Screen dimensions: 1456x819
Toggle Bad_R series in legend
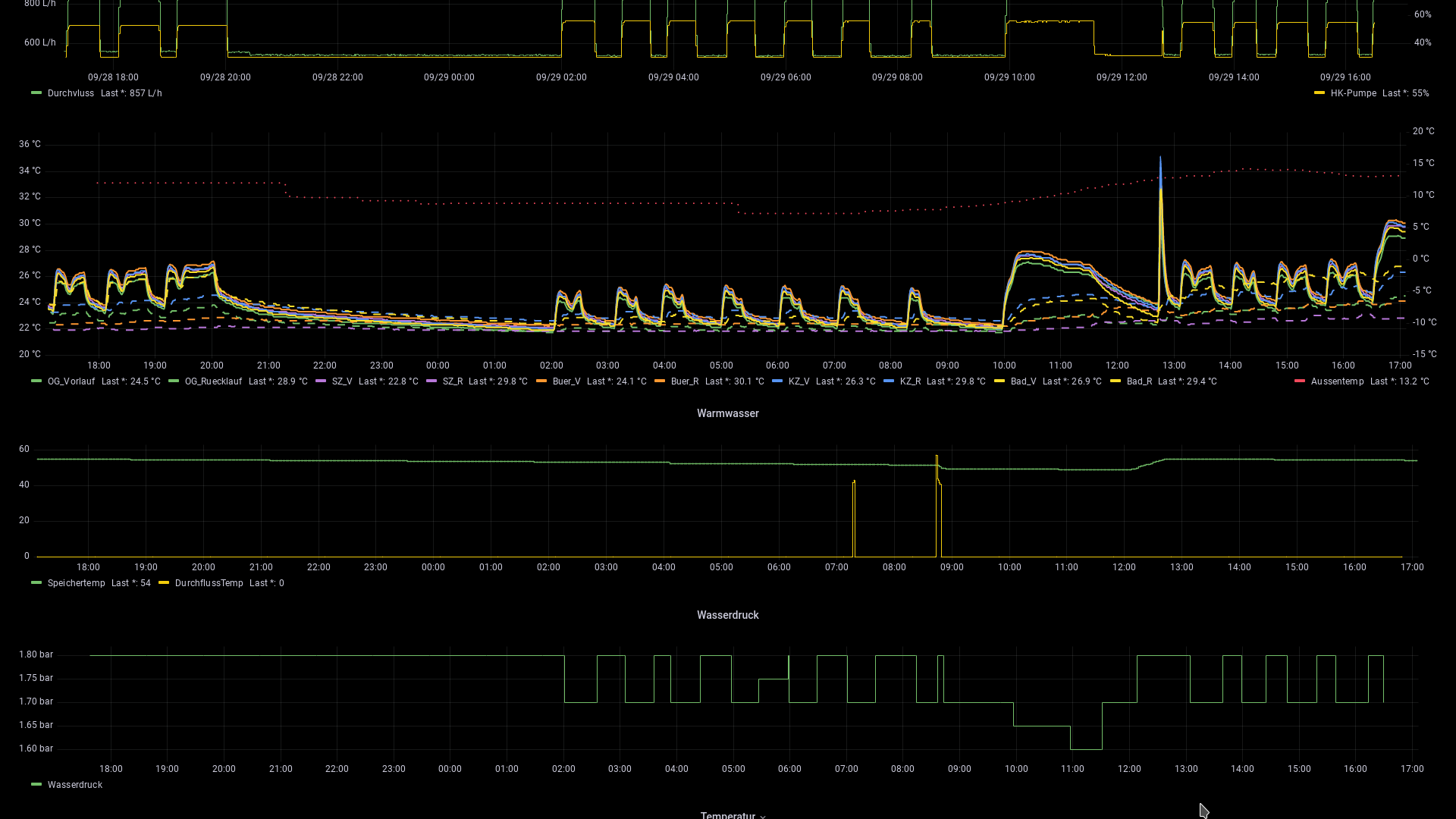pyautogui.click(x=1139, y=381)
